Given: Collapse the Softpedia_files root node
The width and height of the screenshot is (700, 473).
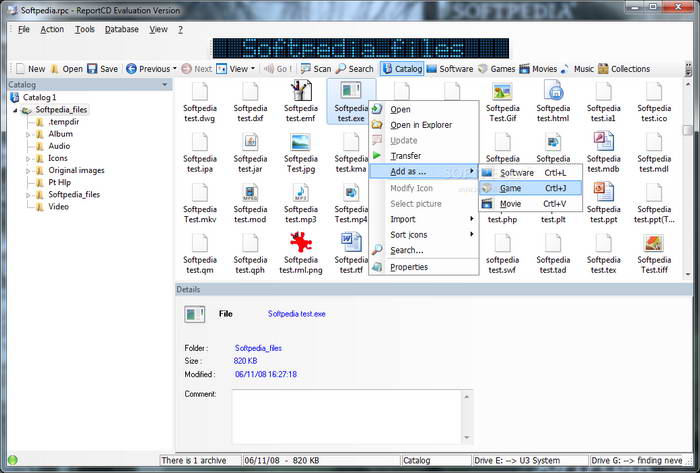Looking at the screenshot, I should (15, 110).
